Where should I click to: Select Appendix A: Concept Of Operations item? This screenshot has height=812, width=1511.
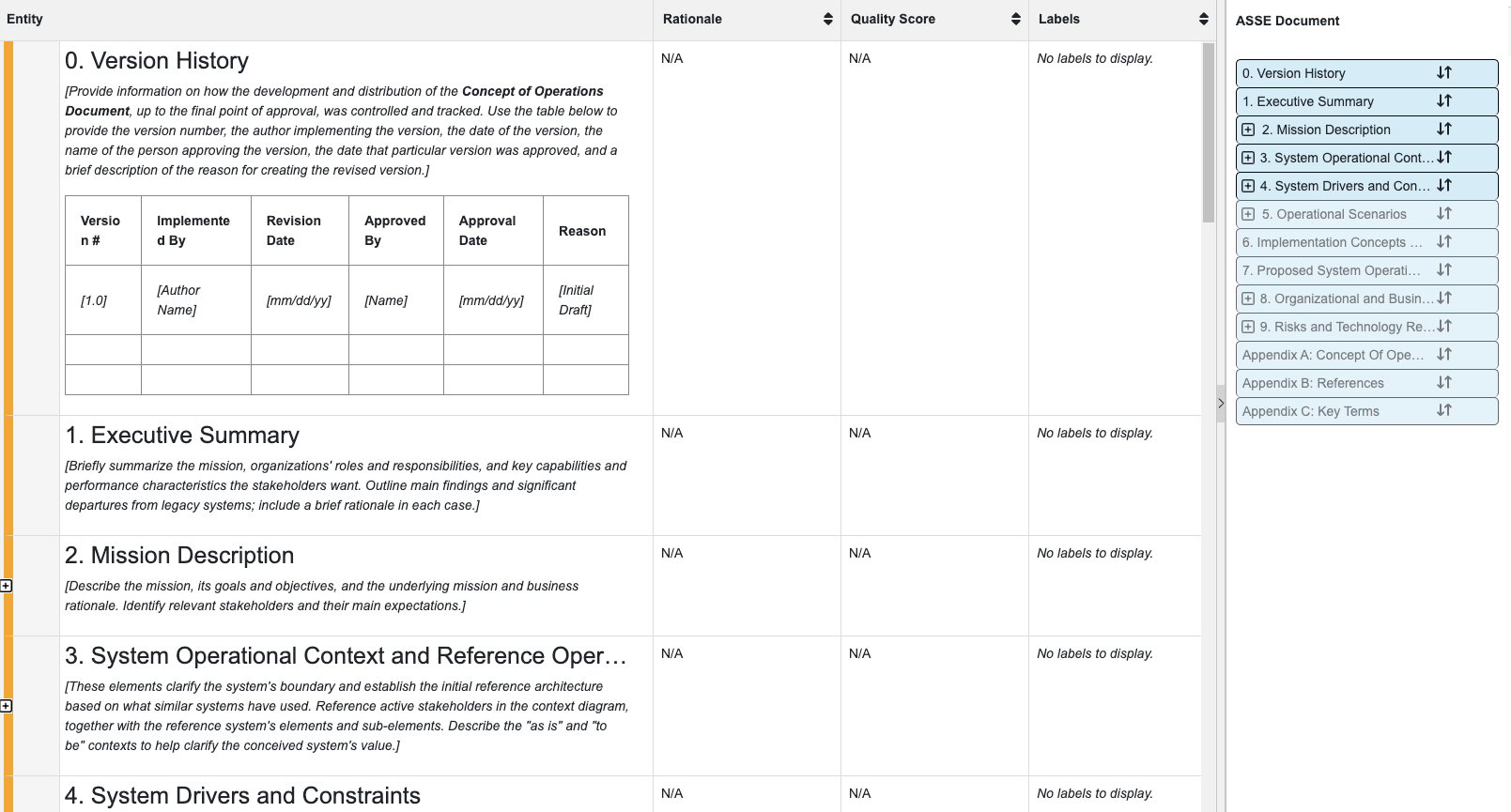[1332, 355]
